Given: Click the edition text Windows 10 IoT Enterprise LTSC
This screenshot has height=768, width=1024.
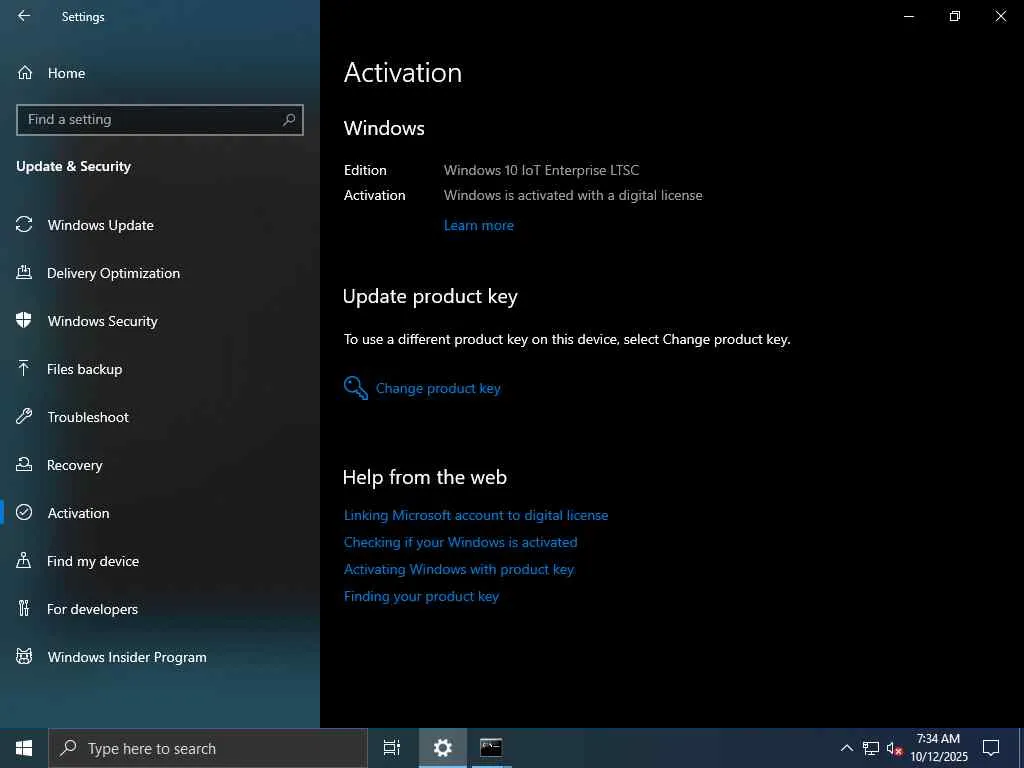Looking at the screenshot, I should coord(541,170).
